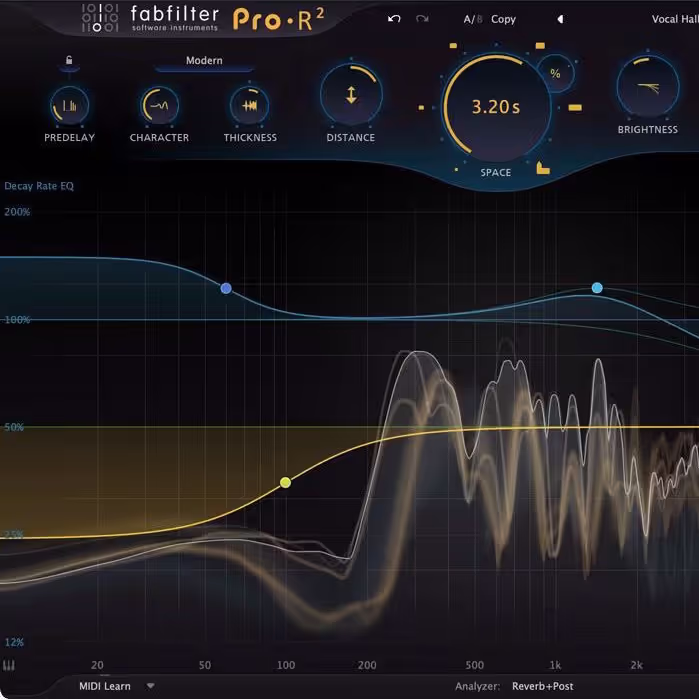
Task: Expand the MIDI Learn dropdown arrow
Action: [x=151, y=686]
